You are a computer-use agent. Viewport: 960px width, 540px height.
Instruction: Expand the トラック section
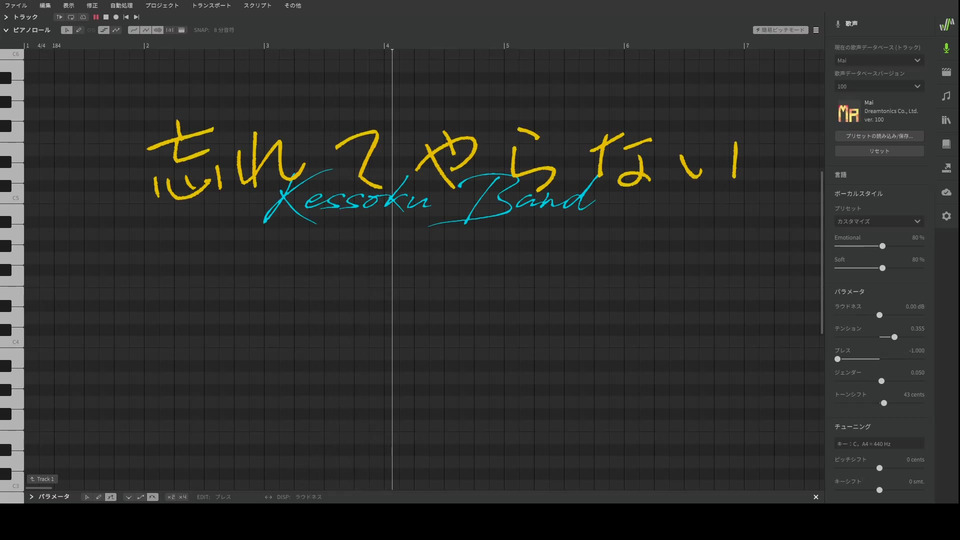[x=6, y=17]
